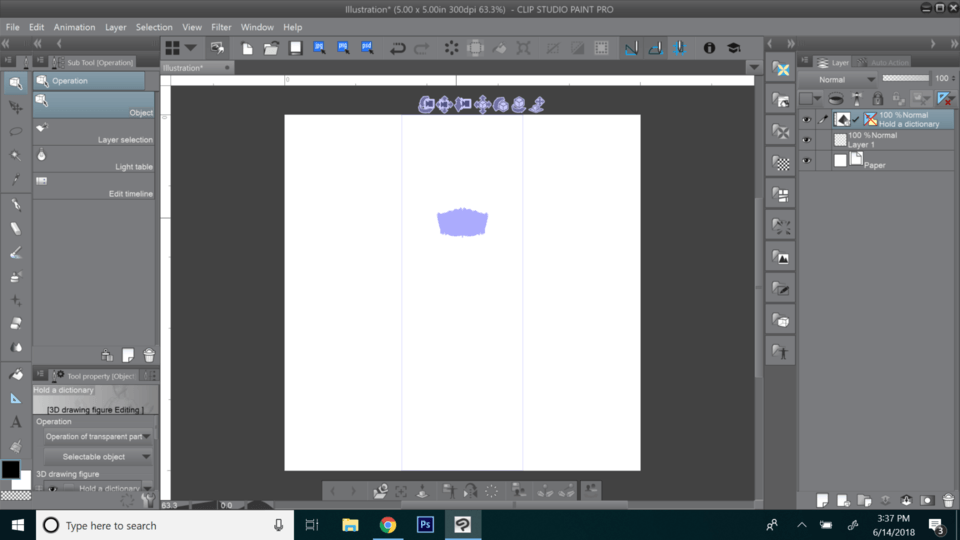Image resolution: width=960 pixels, height=540 pixels.
Task: Select the Text tool
Action: [16, 422]
